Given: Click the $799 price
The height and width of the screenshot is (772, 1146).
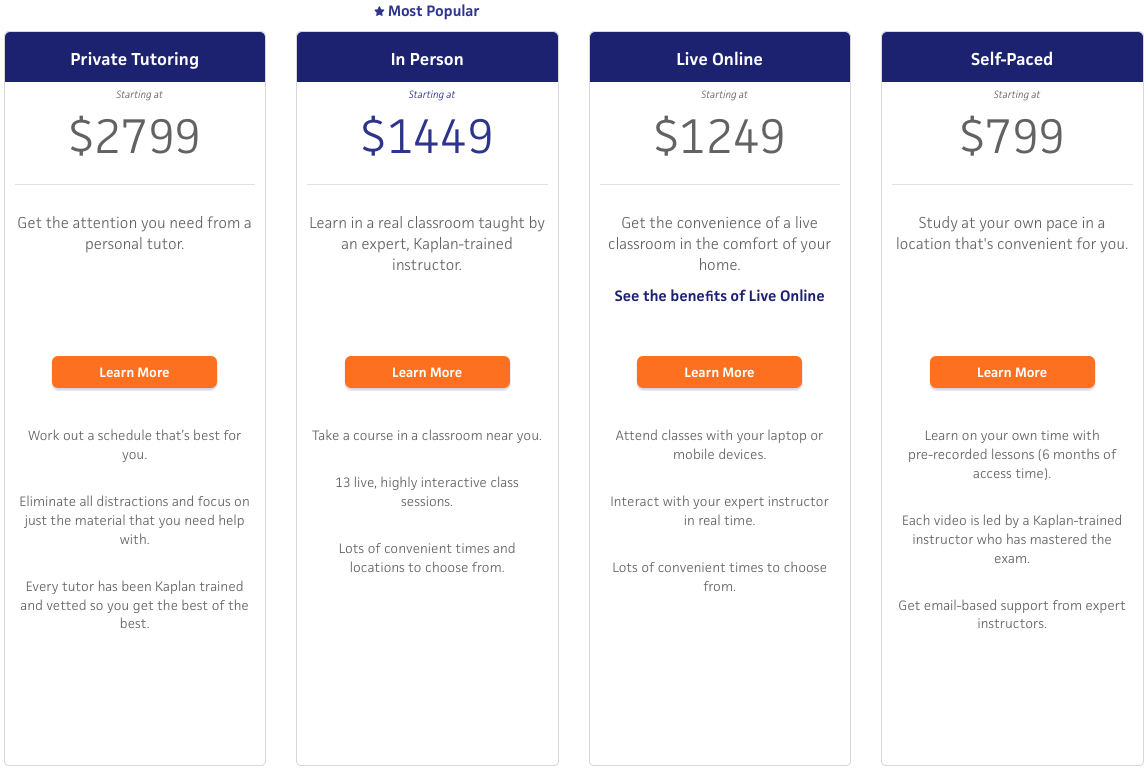Looking at the screenshot, I should coord(1012,136).
